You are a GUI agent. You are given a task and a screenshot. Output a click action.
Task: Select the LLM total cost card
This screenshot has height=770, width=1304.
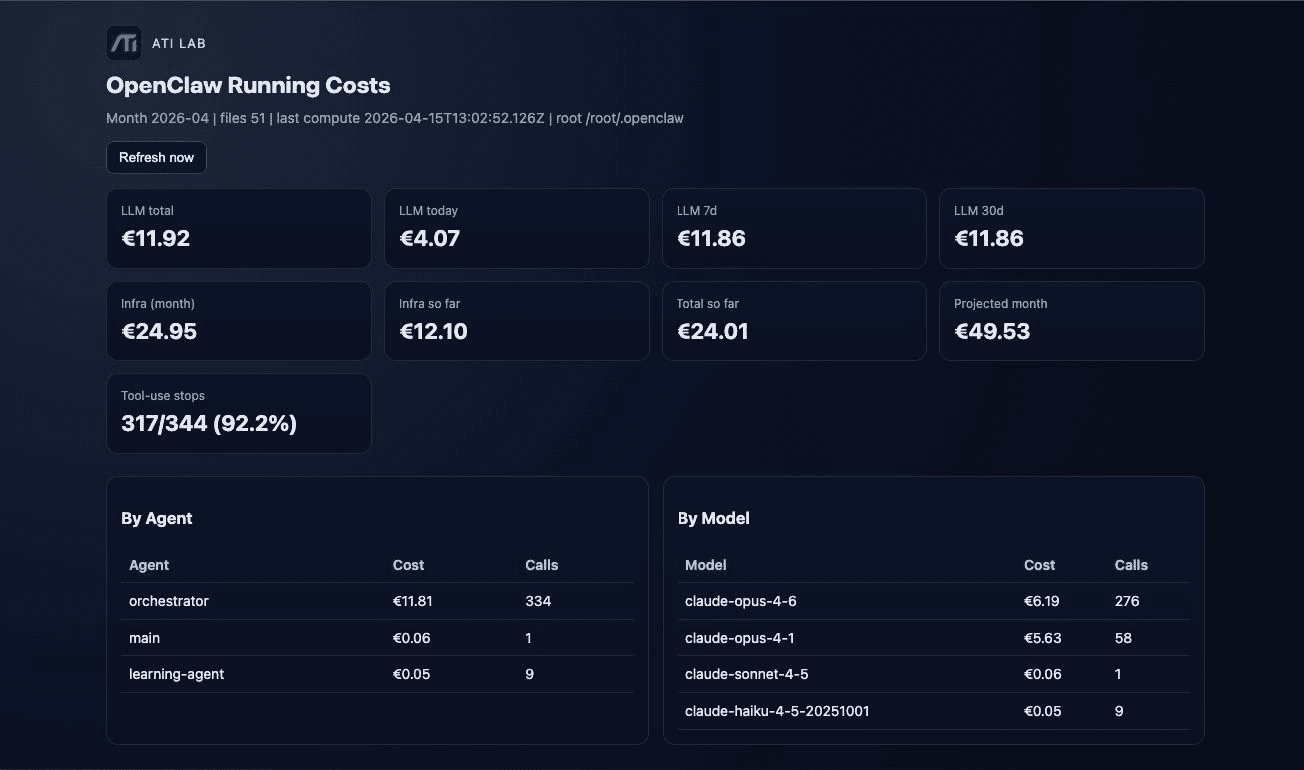coord(238,228)
